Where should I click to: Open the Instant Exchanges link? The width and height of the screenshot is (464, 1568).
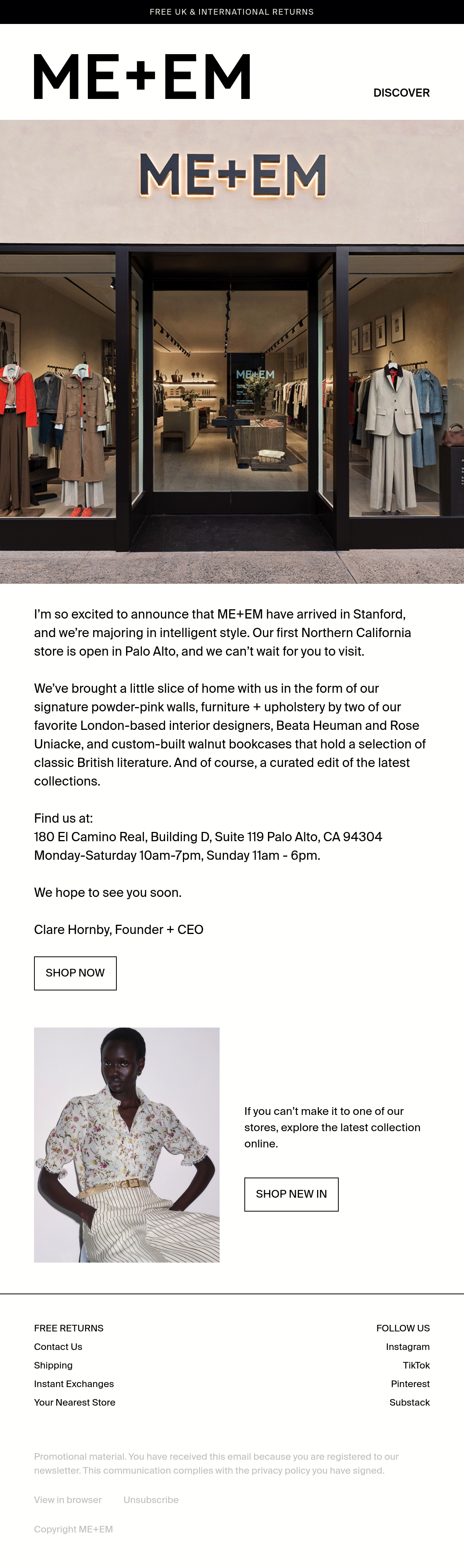pyautogui.click(x=74, y=1384)
